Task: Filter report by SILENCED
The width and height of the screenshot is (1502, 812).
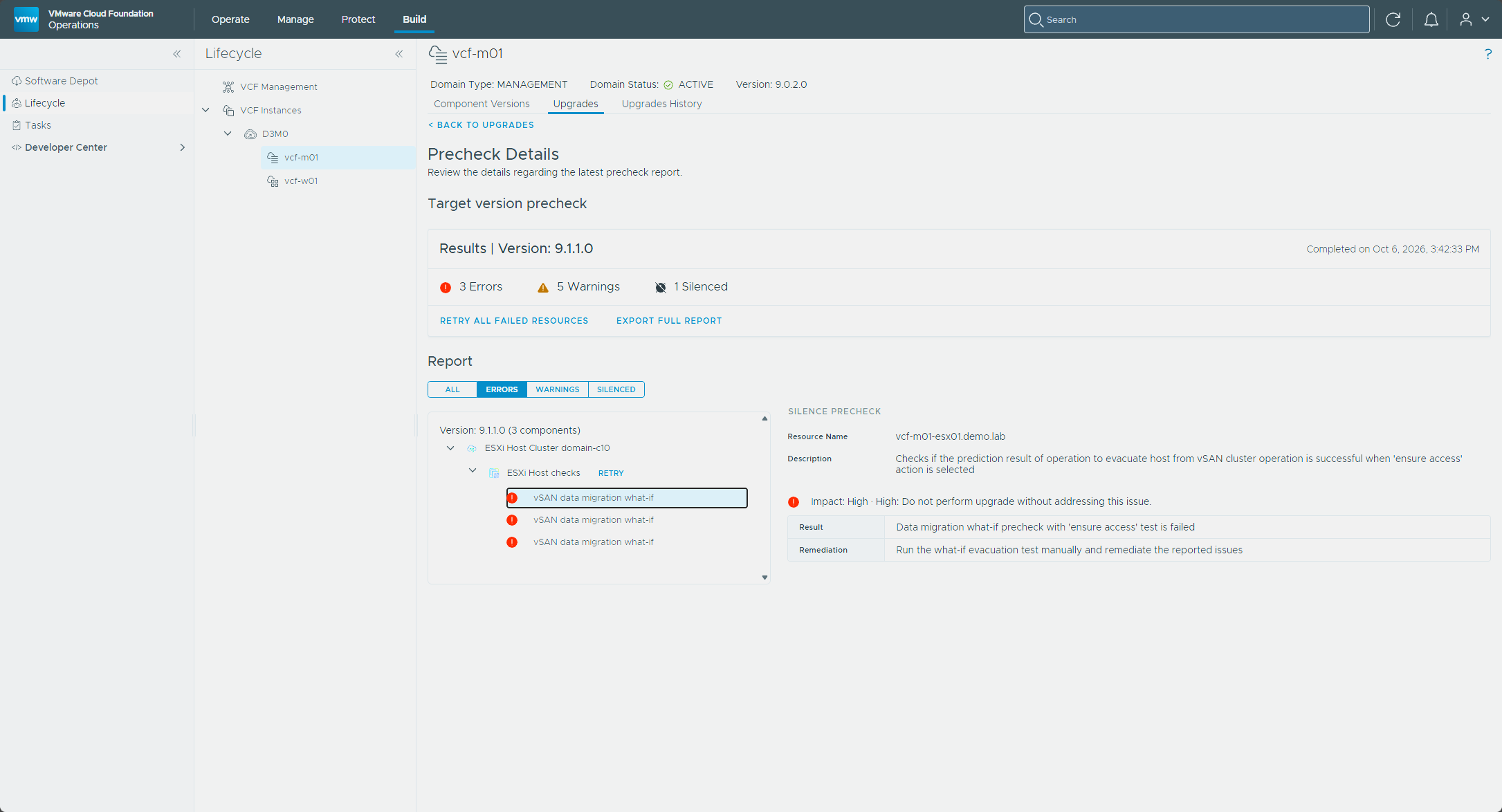Action: [616, 389]
